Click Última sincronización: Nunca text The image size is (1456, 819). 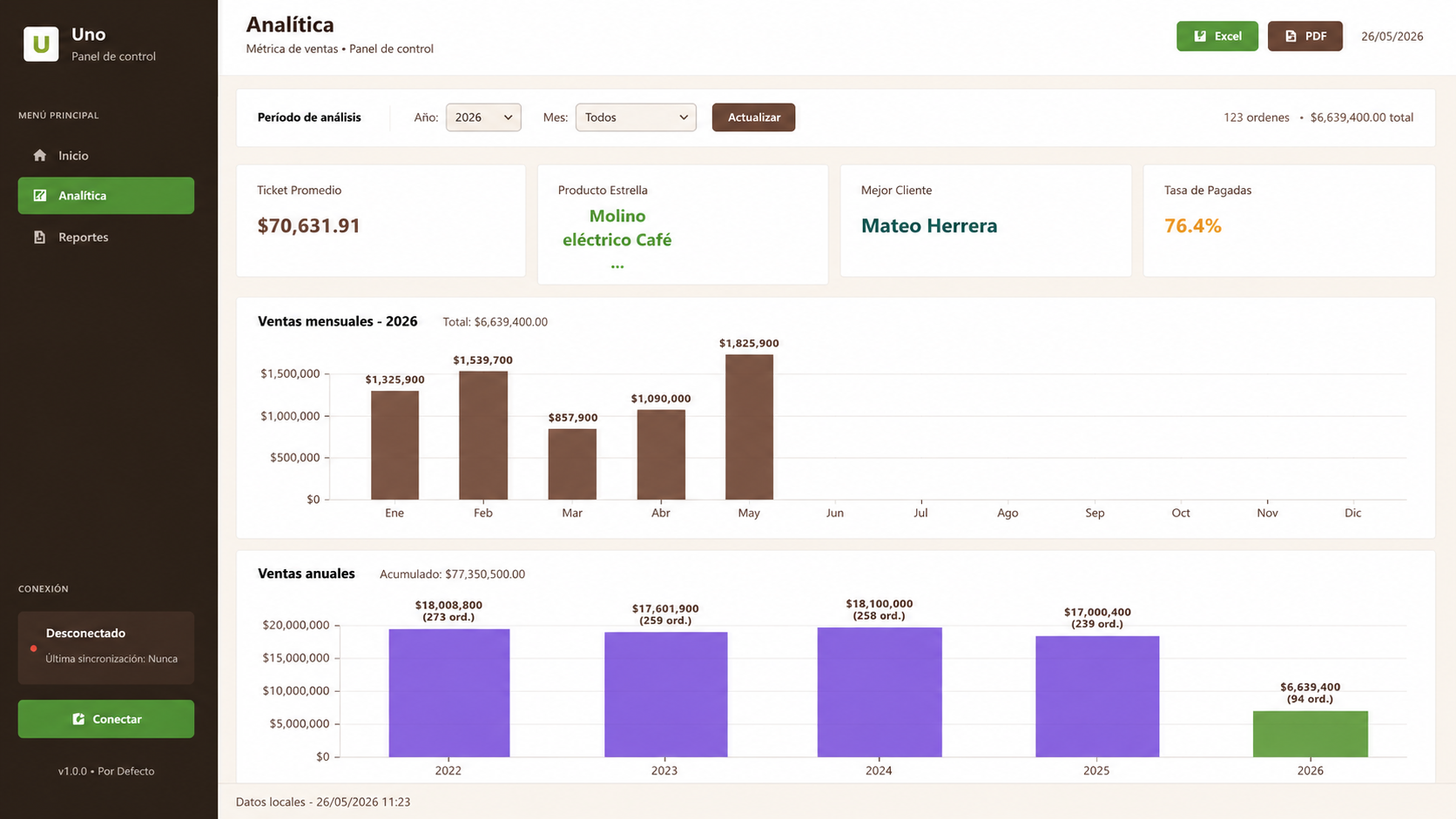coord(111,659)
